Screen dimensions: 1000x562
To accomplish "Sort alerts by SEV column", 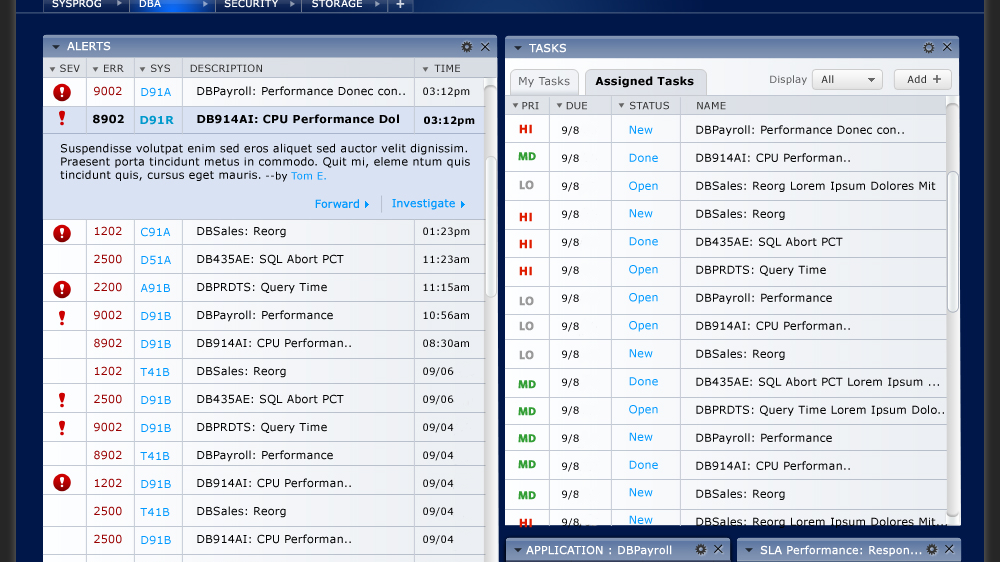I will tap(64, 68).
